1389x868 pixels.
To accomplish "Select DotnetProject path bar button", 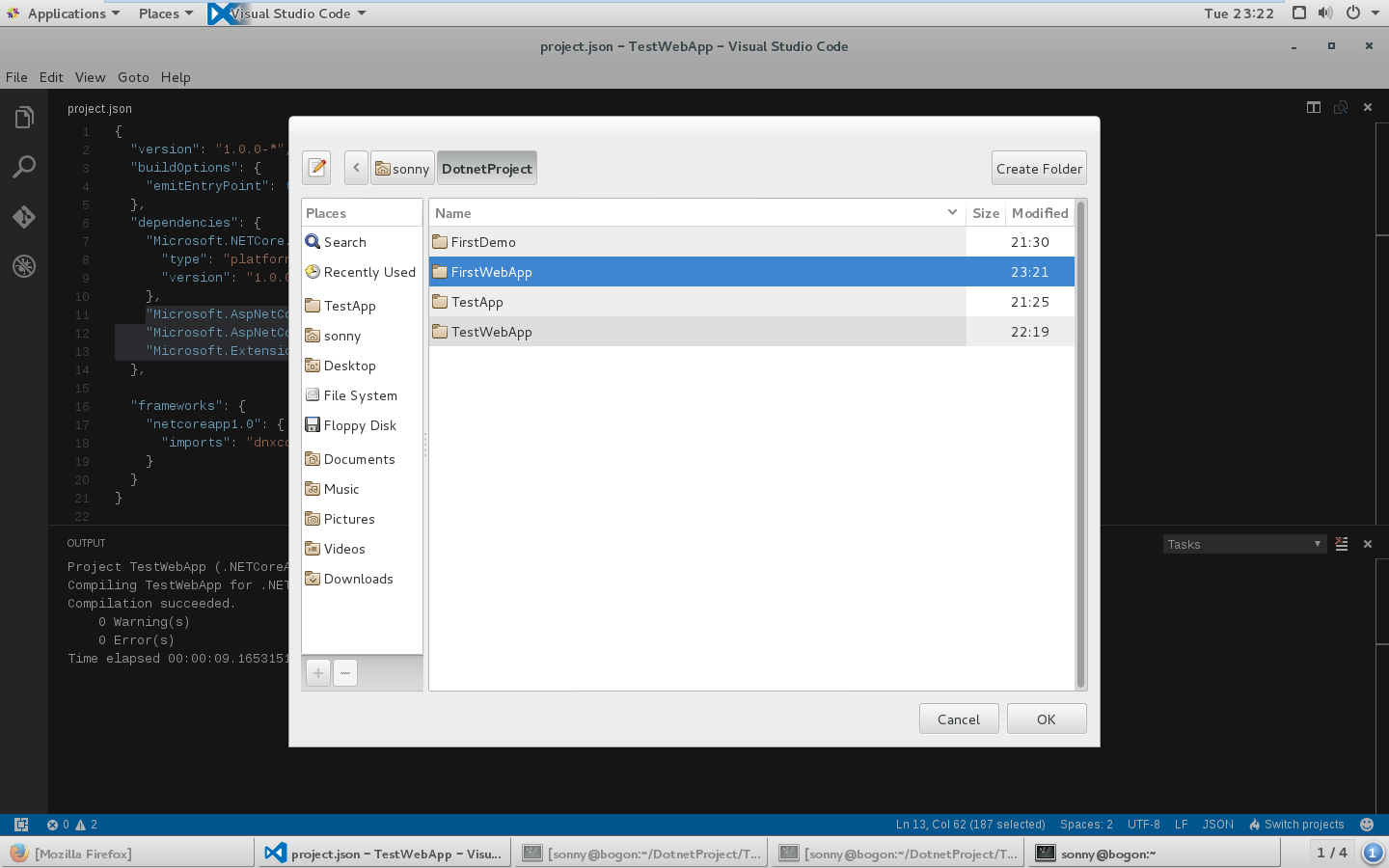I will pos(486,168).
